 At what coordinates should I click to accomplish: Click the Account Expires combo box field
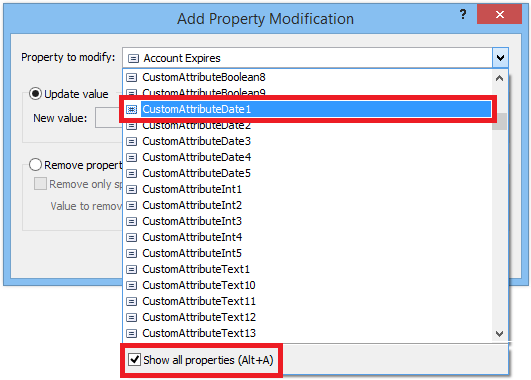[x=307, y=58]
